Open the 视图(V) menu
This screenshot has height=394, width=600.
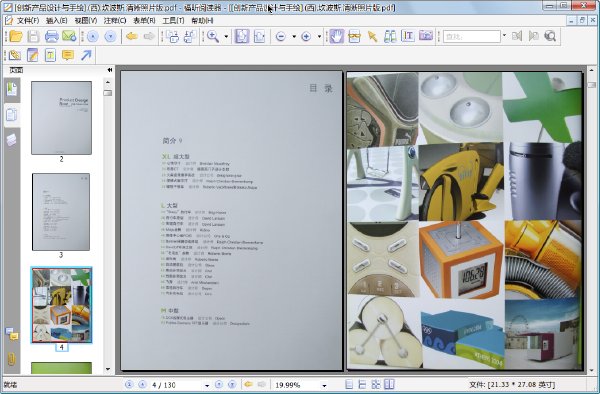click(x=86, y=21)
